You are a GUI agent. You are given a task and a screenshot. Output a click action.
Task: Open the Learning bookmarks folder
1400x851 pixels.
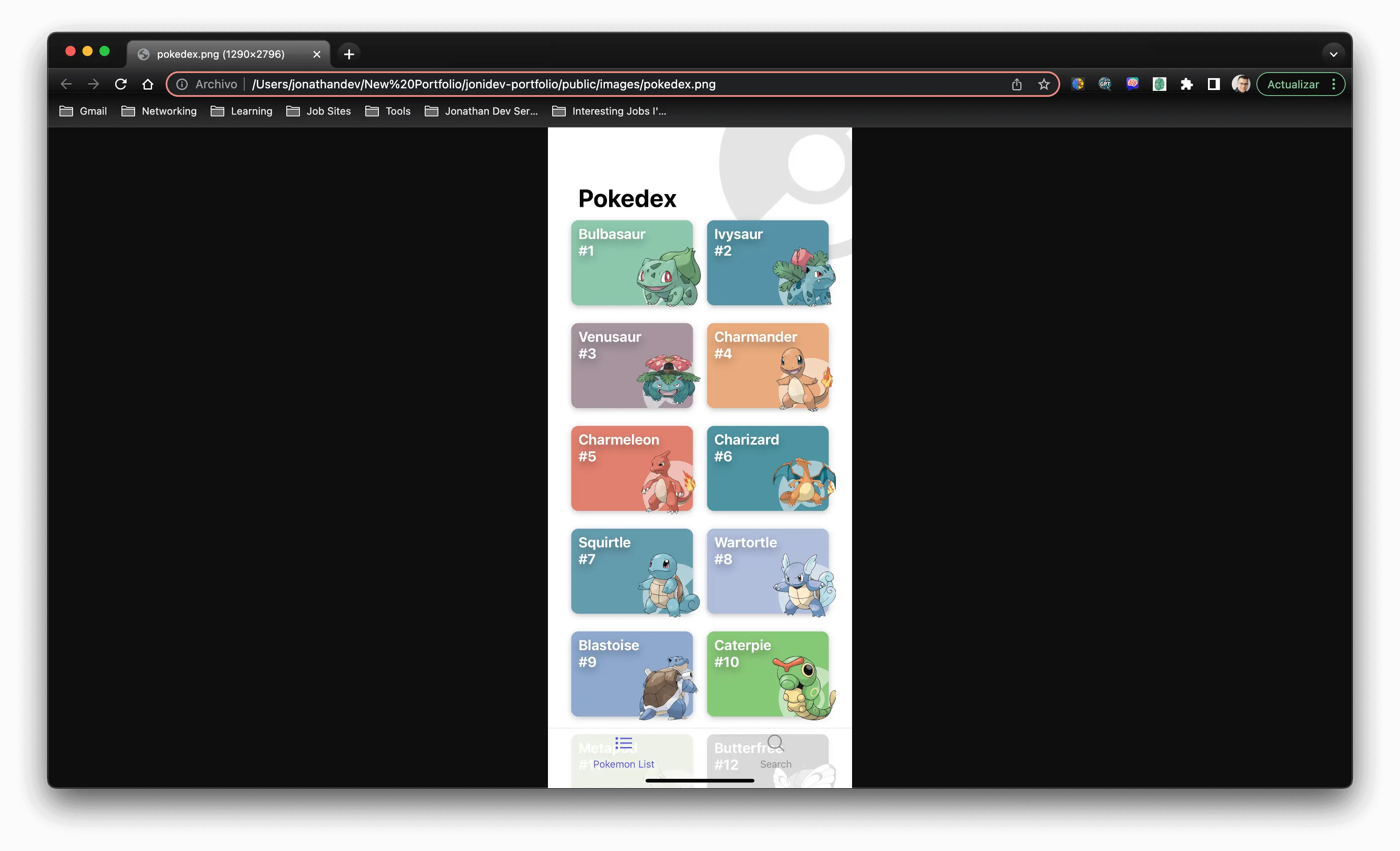[x=242, y=111]
